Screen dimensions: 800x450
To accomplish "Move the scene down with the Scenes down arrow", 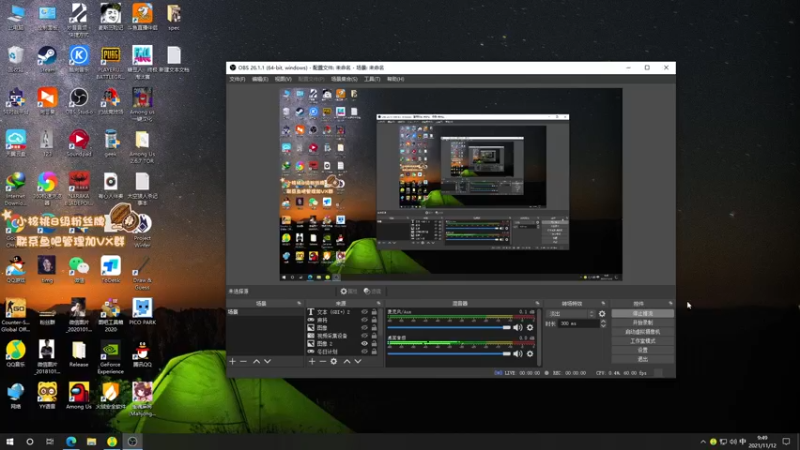I will coord(267,361).
